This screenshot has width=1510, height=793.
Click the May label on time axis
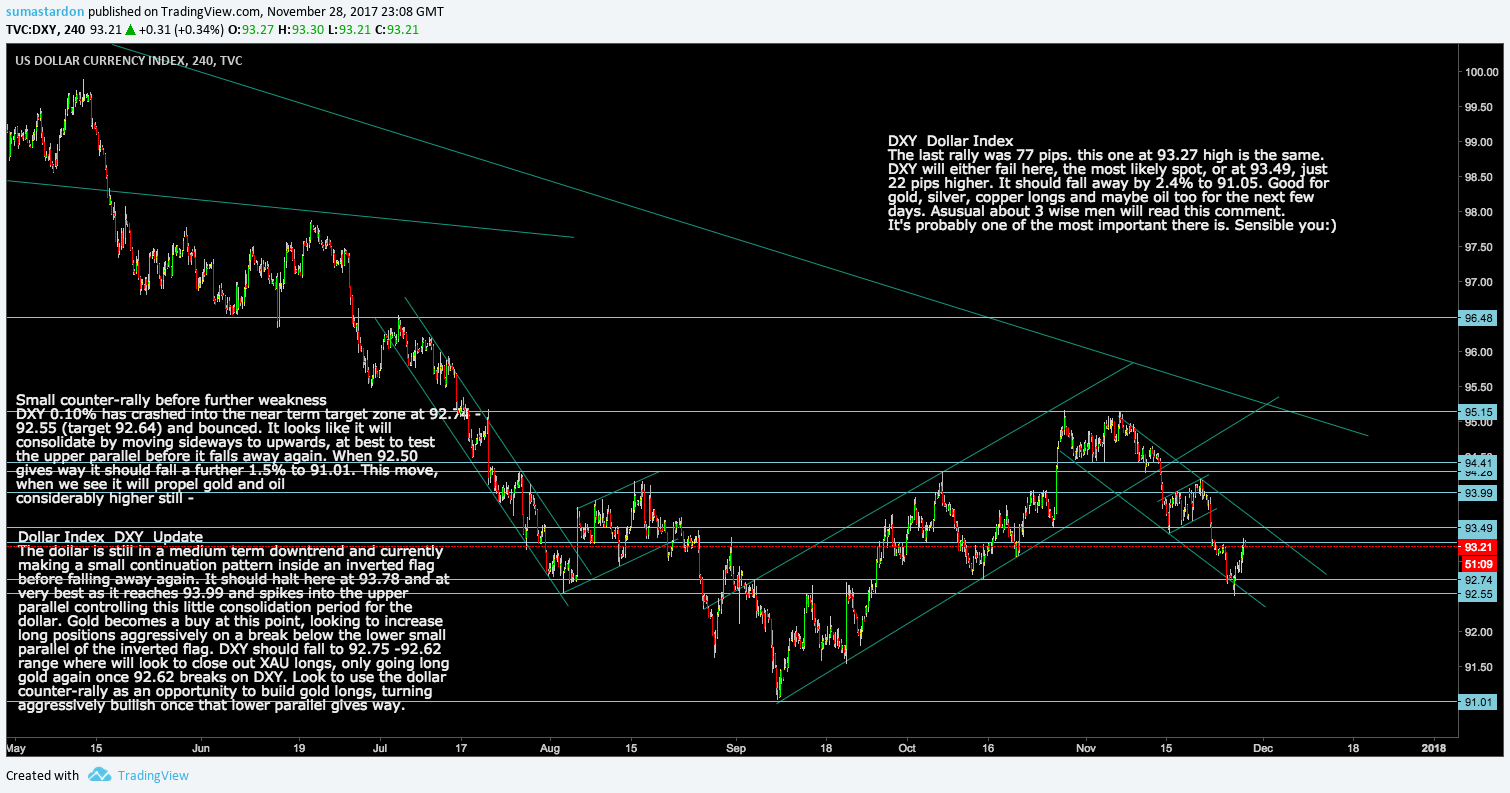click(x=14, y=747)
